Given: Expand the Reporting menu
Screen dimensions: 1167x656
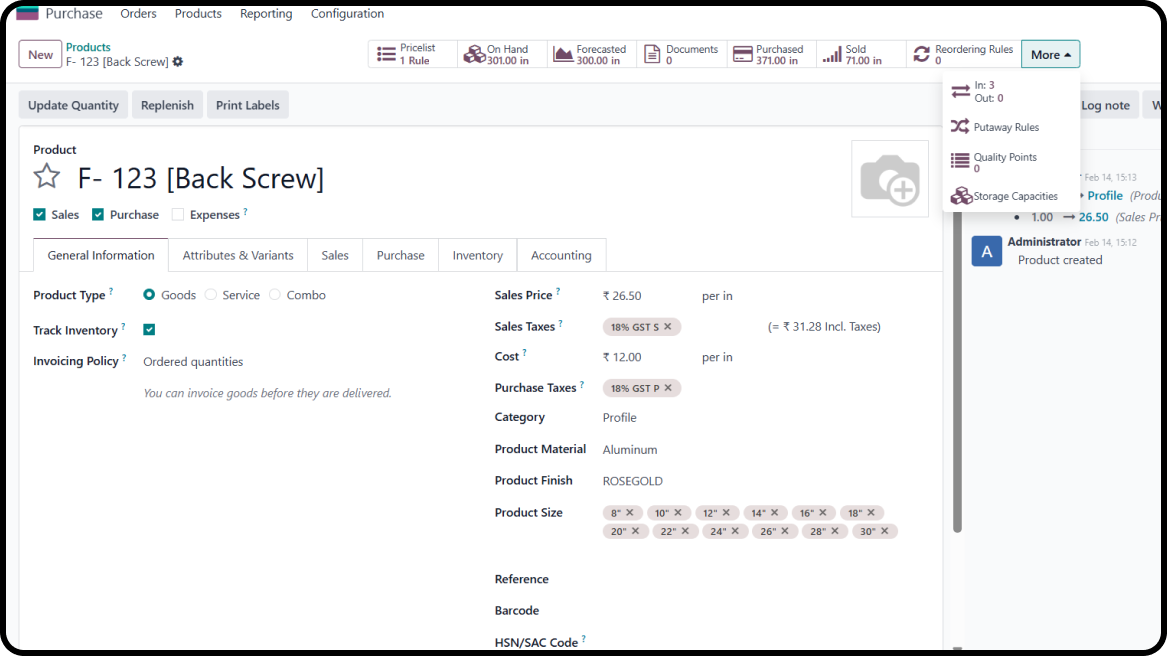Looking at the screenshot, I should (x=266, y=14).
